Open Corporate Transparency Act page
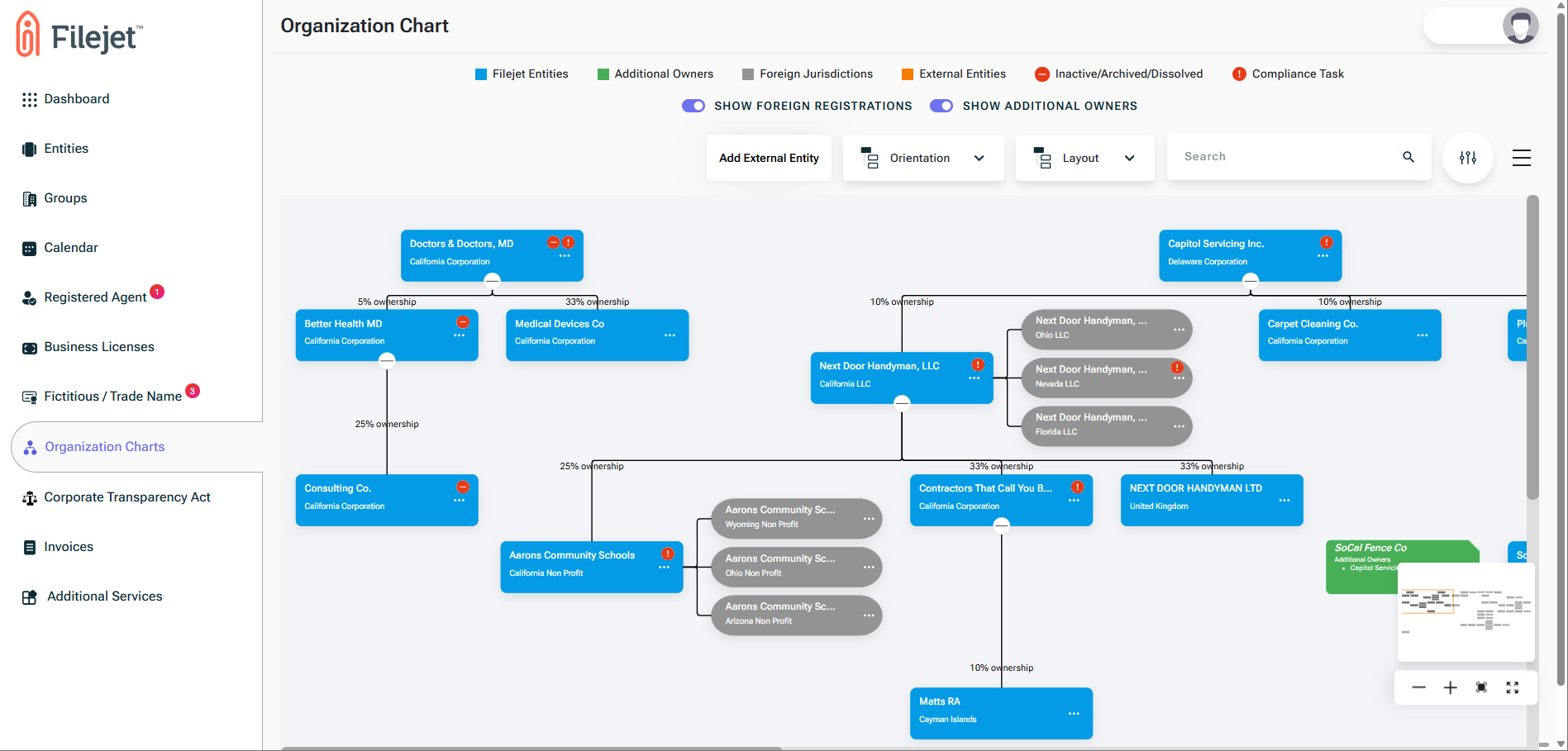The width and height of the screenshot is (1568, 751). click(127, 497)
